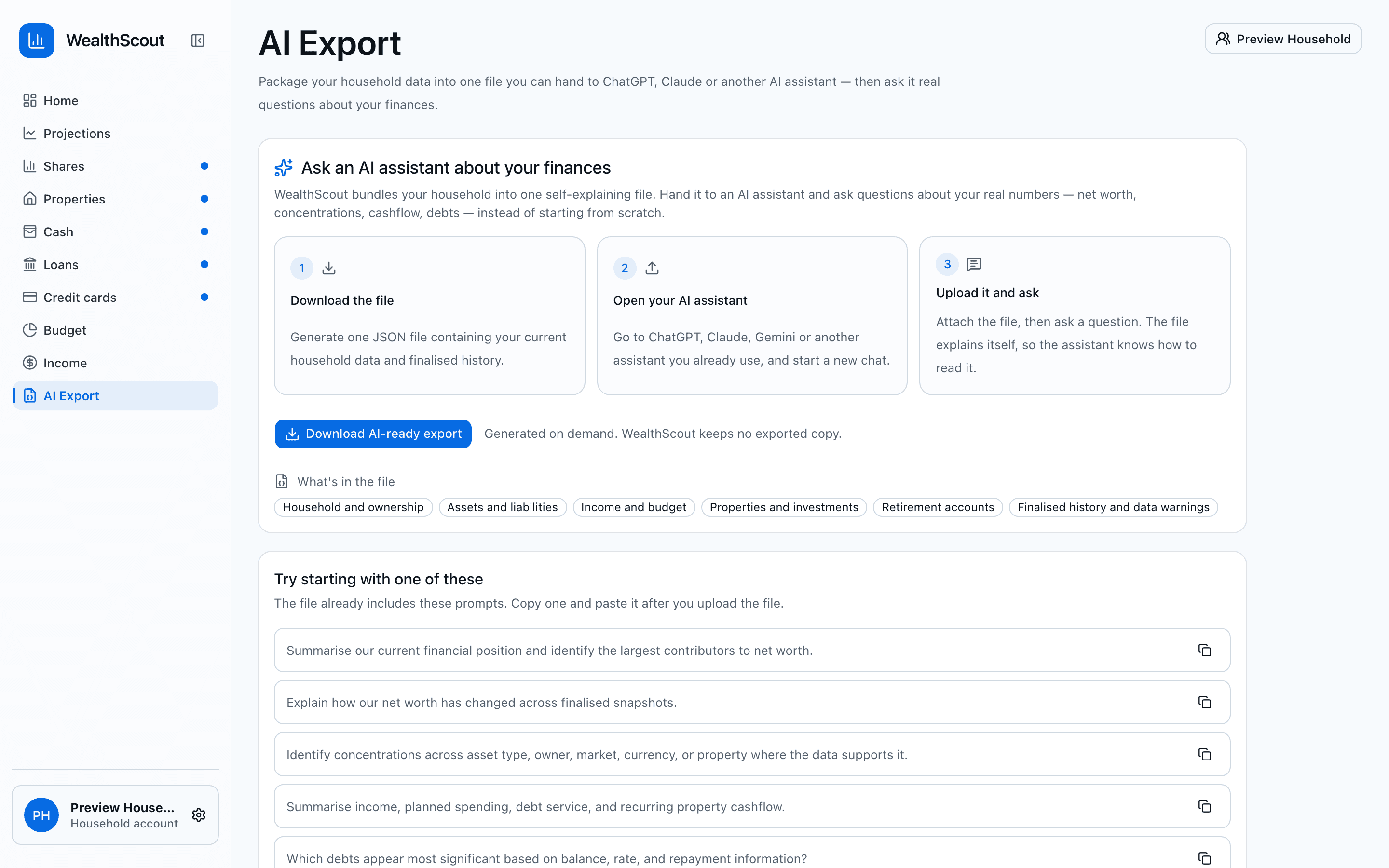Click the Cash wallet icon
This screenshot has width=1389, height=868.
(30, 231)
